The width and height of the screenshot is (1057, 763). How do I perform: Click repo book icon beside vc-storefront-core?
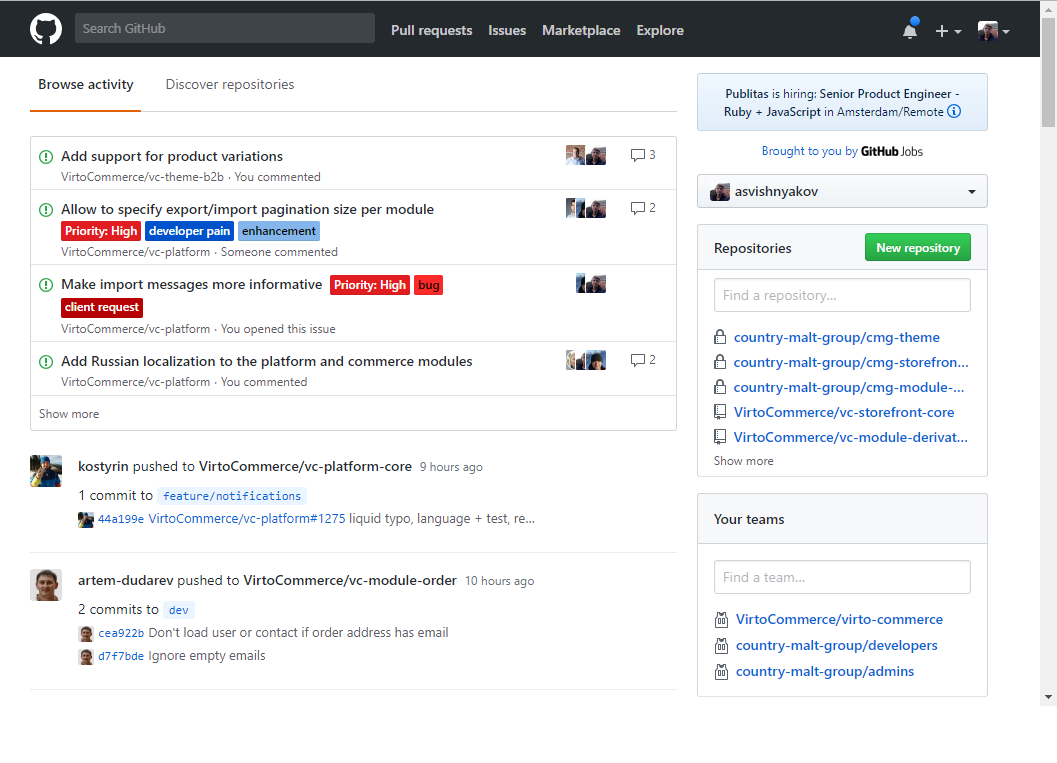[720, 412]
